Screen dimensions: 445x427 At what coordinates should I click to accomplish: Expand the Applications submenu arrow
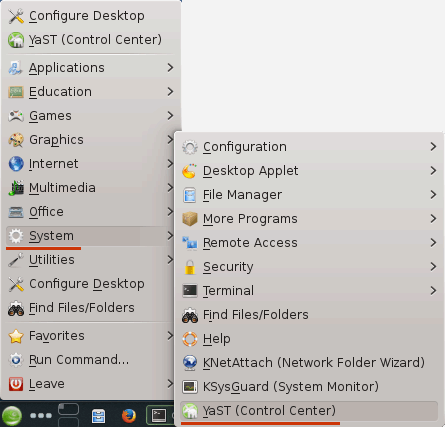coord(170,68)
